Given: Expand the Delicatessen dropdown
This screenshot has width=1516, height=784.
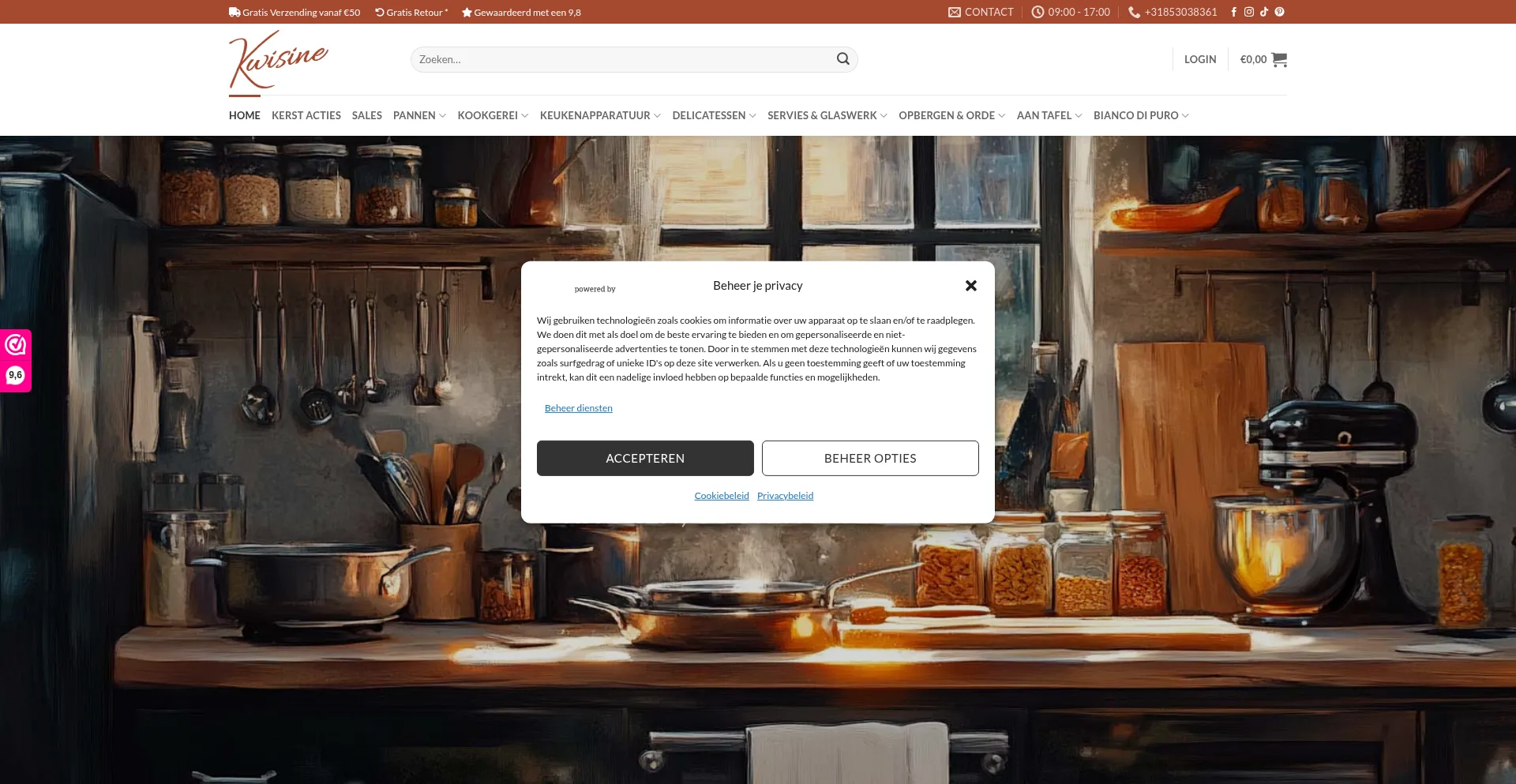Looking at the screenshot, I should pos(714,115).
